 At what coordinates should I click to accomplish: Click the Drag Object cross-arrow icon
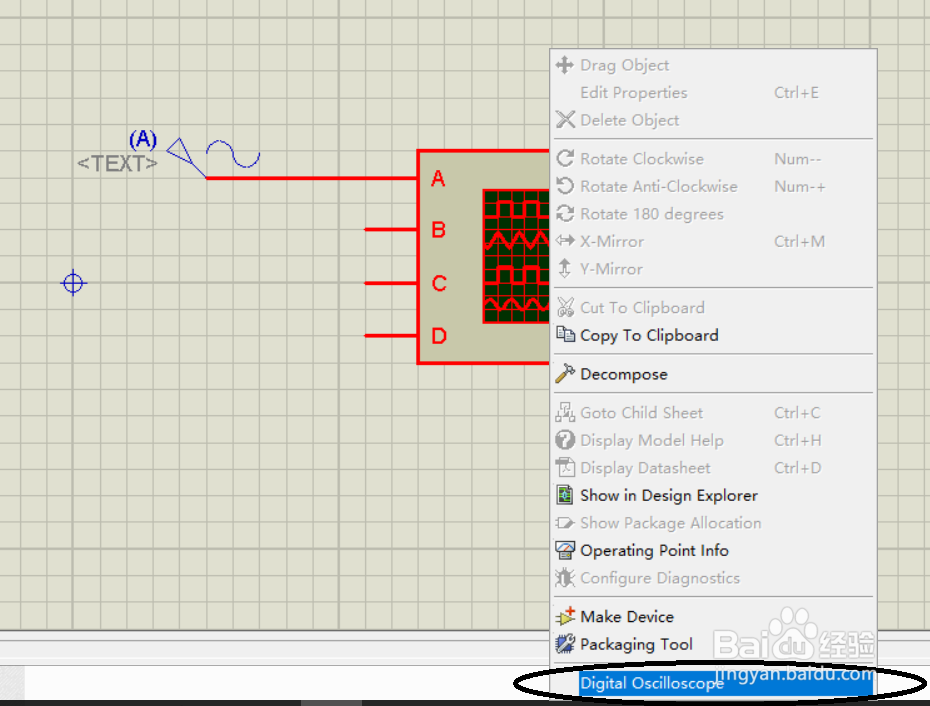[x=565, y=65]
